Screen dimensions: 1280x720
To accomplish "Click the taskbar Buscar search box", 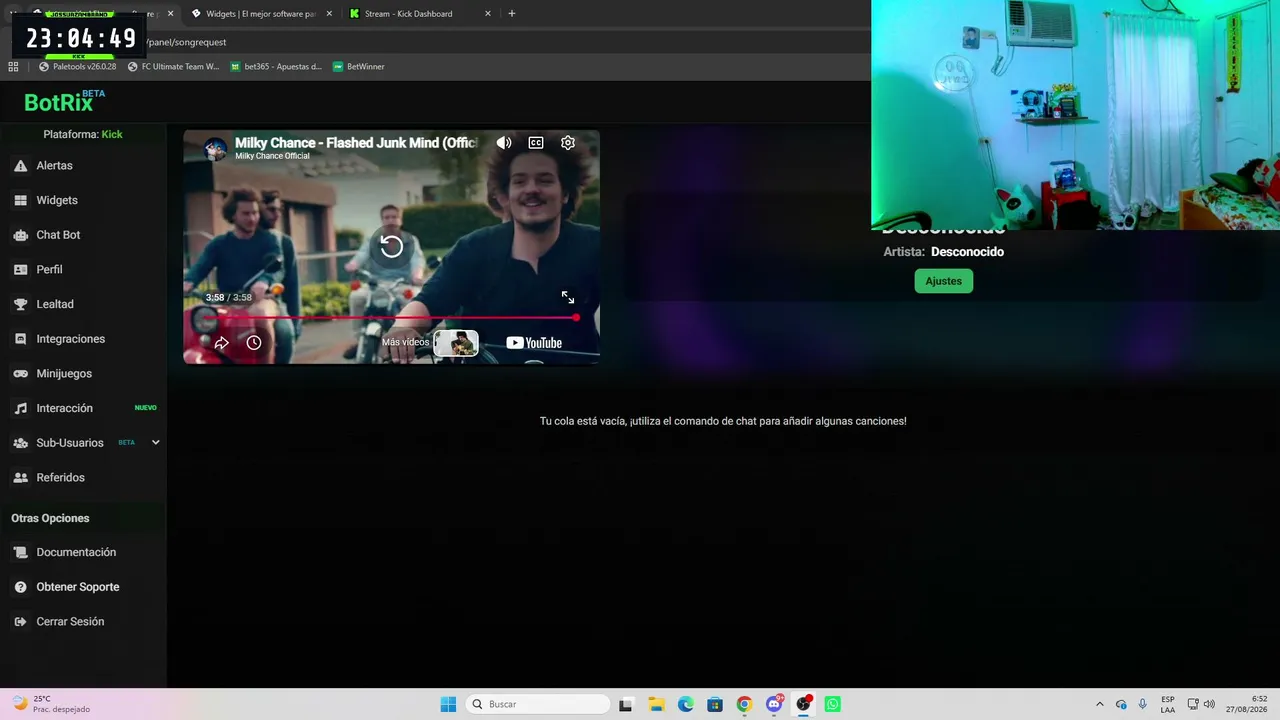I will [x=538, y=704].
